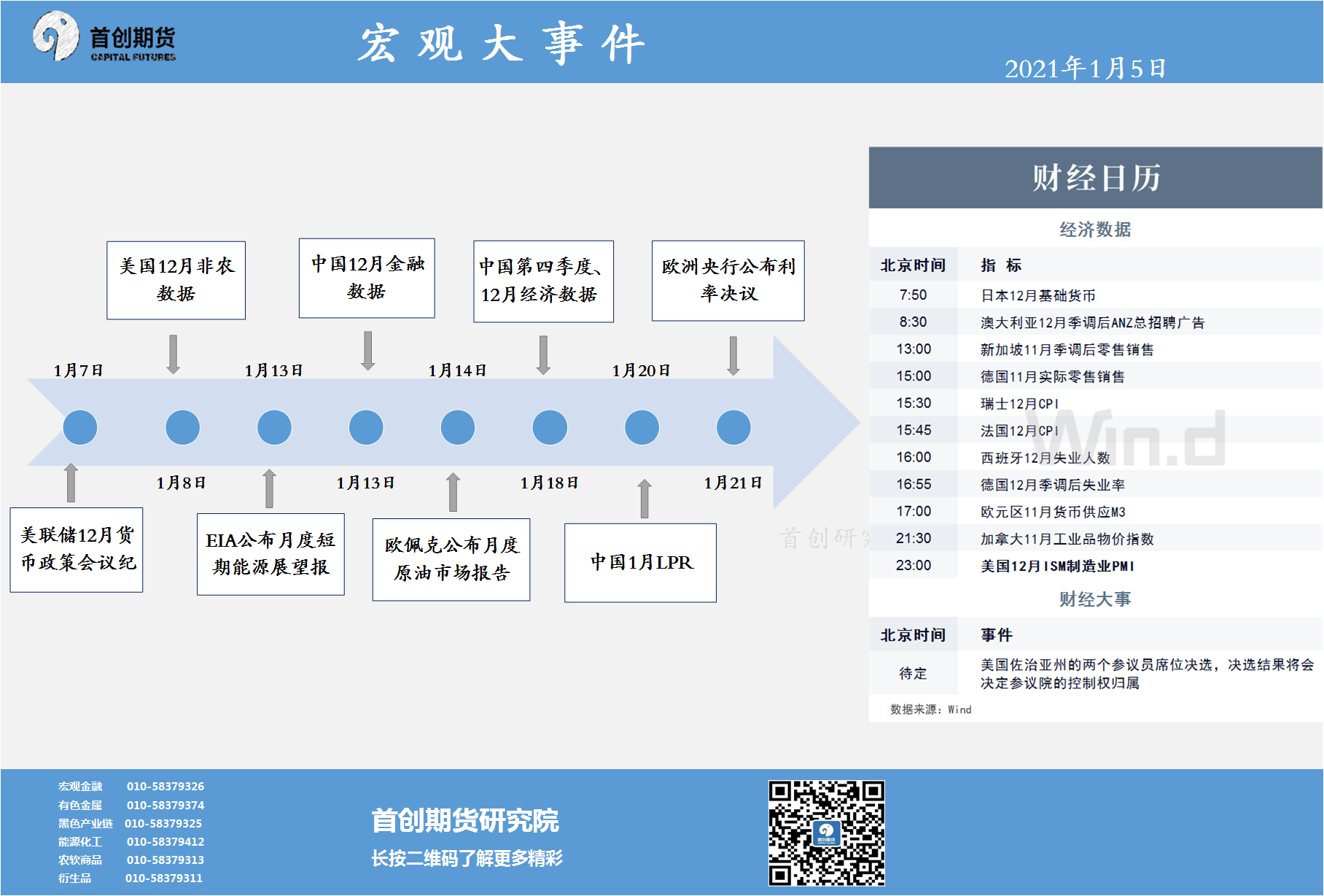Select the timeline circle for 1月21日
Viewport: 1324px width, 896px height.
(733, 427)
